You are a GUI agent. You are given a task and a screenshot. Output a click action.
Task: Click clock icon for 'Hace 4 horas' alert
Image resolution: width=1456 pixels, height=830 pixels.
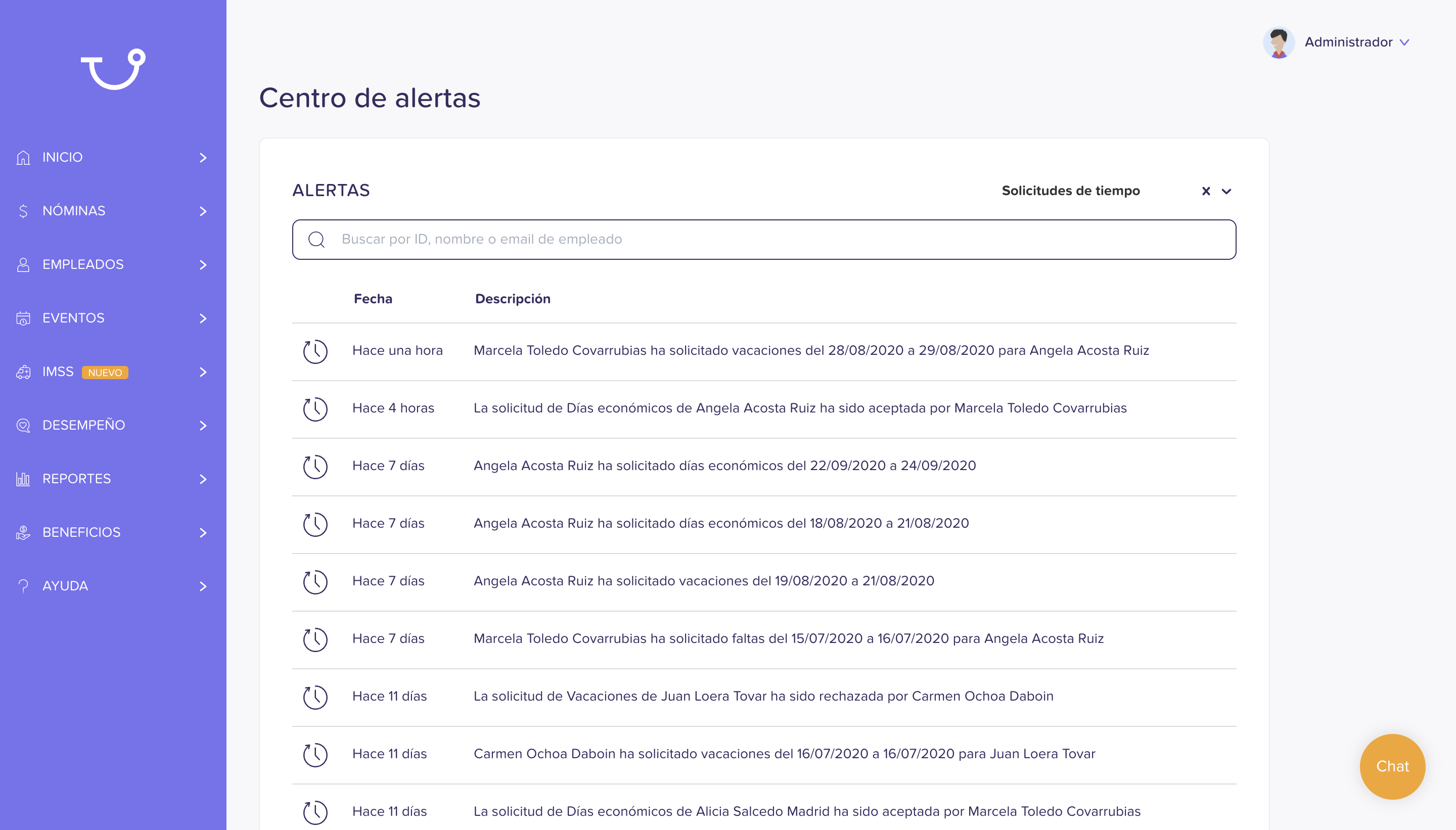pyautogui.click(x=315, y=409)
